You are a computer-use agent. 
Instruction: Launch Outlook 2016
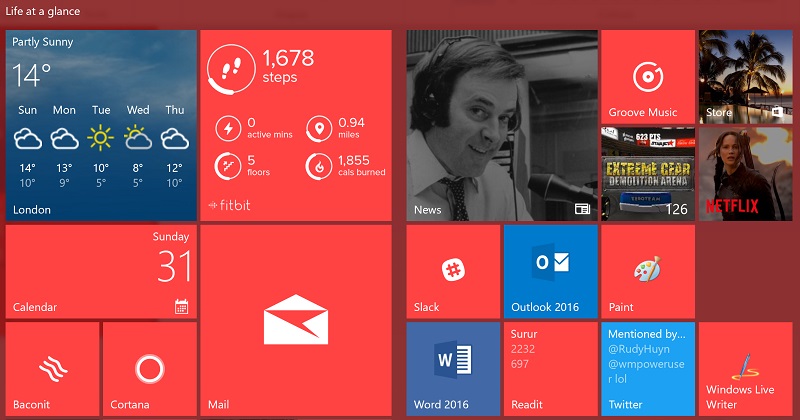point(551,271)
